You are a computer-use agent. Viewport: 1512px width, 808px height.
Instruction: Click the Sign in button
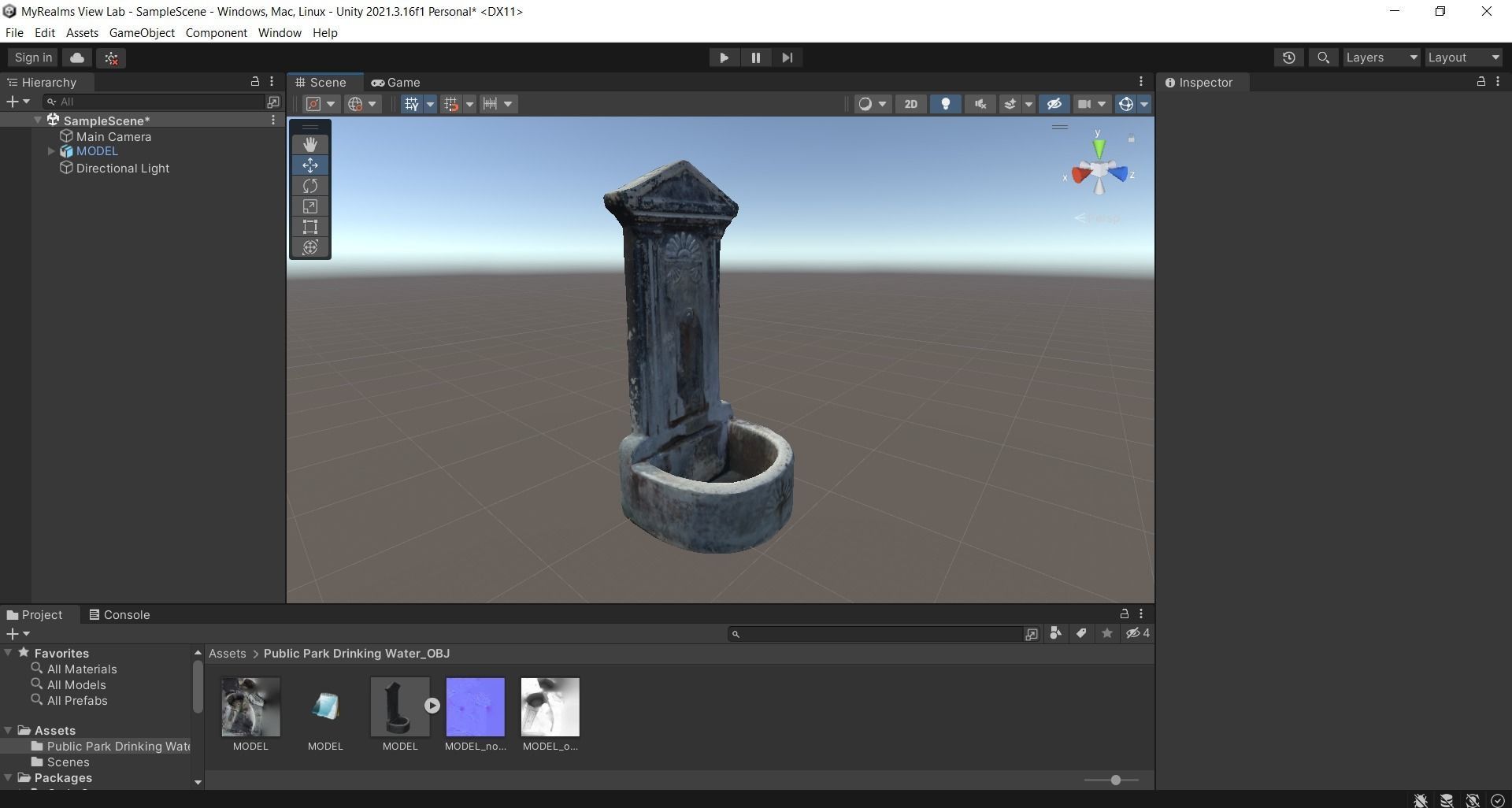tap(33, 57)
